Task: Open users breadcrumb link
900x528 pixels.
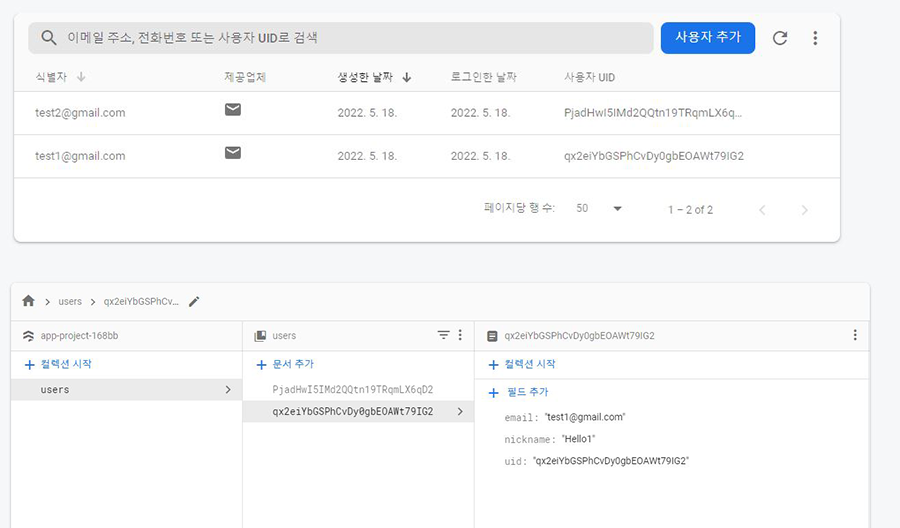Action: click(x=70, y=302)
